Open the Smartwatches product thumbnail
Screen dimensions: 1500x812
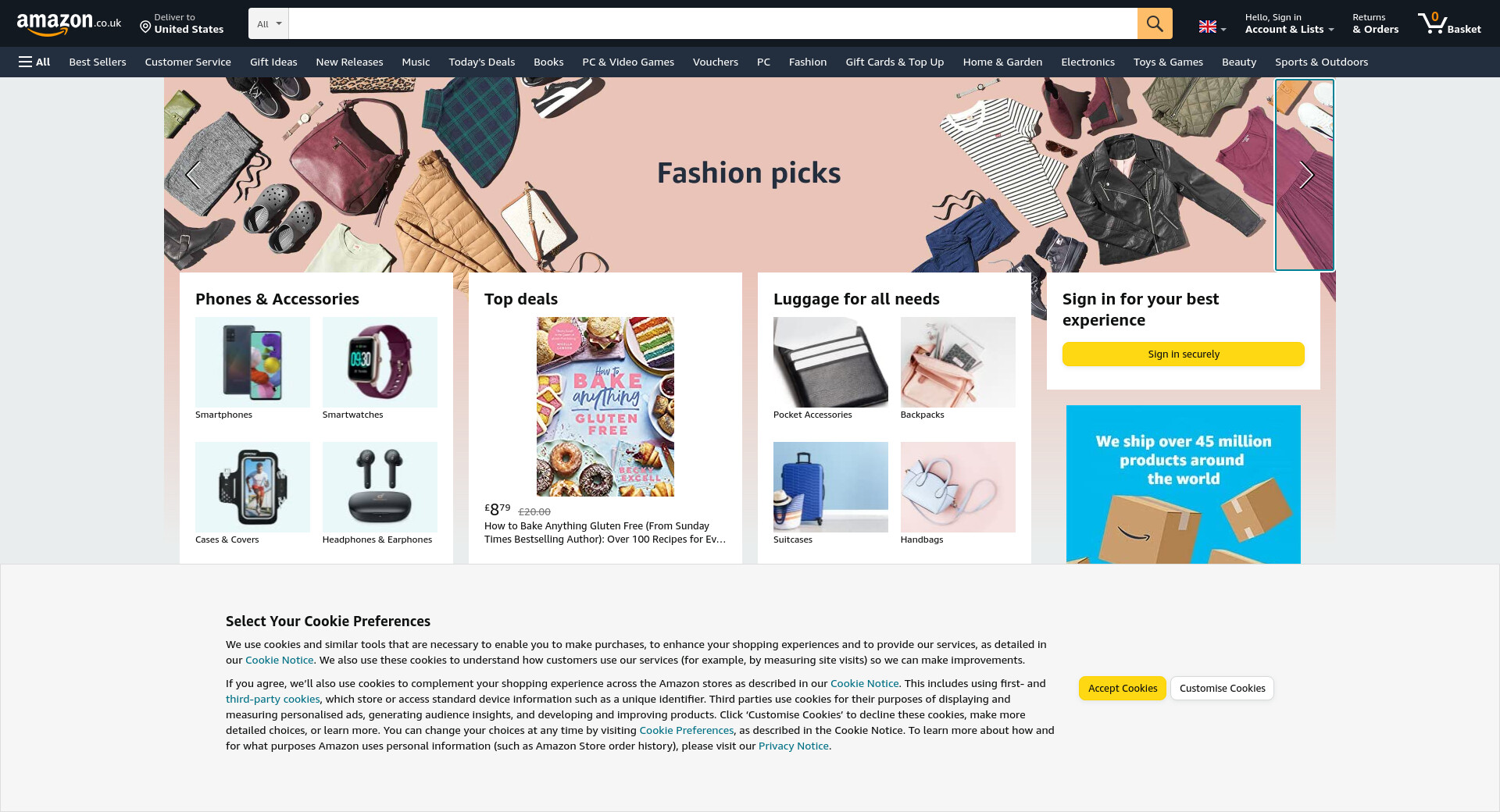(x=380, y=362)
